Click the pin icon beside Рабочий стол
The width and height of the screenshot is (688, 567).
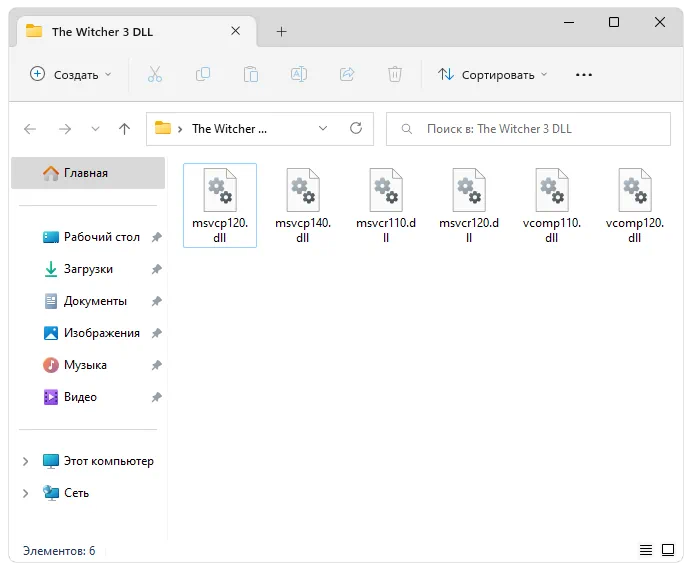tap(157, 237)
